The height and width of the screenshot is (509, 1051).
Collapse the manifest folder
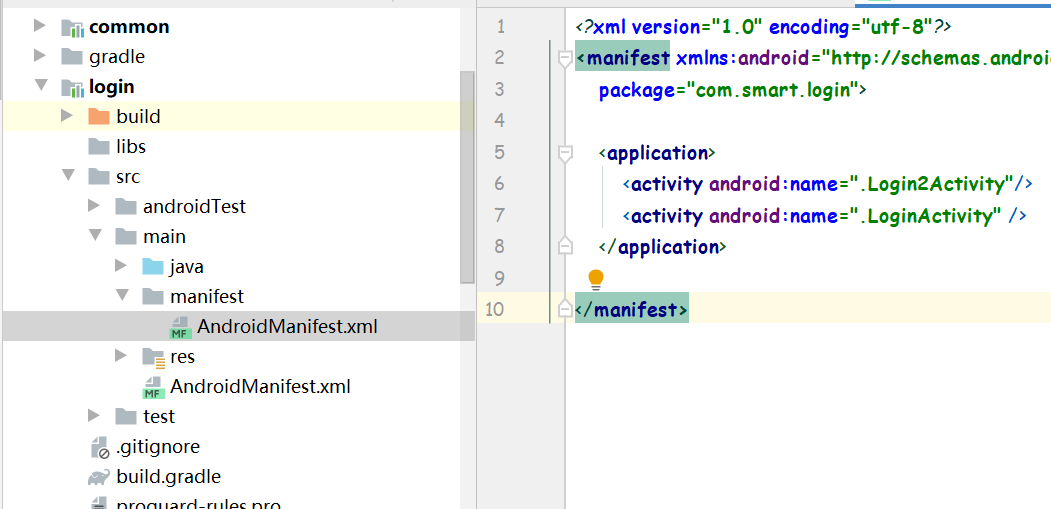(121, 295)
